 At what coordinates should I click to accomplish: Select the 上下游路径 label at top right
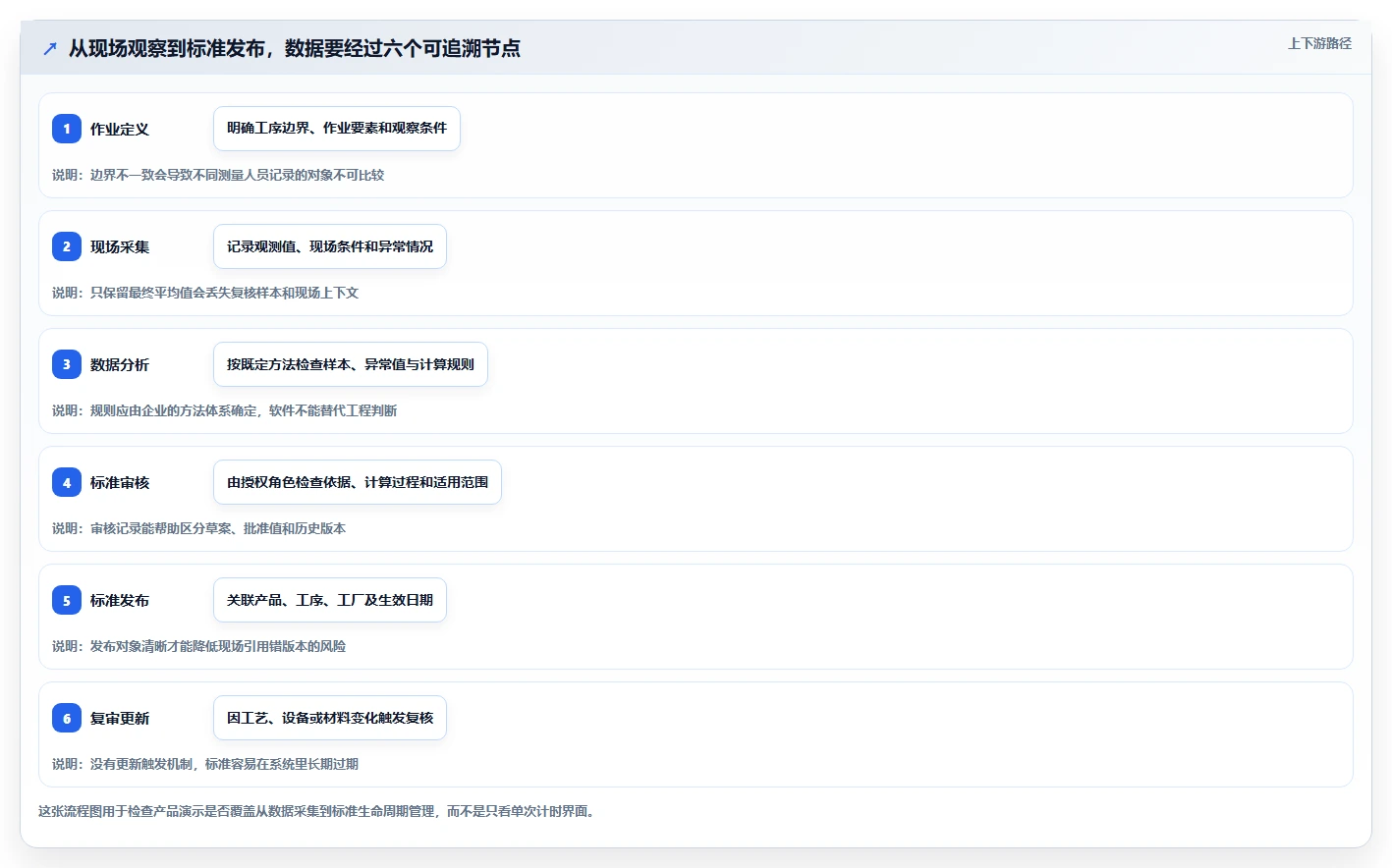1319,43
